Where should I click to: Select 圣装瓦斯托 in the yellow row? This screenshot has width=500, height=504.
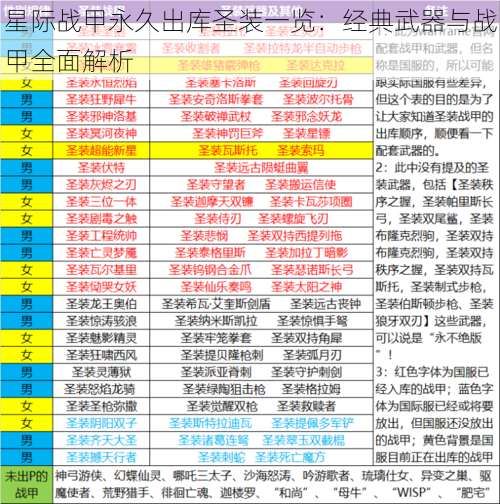coord(228,150)
